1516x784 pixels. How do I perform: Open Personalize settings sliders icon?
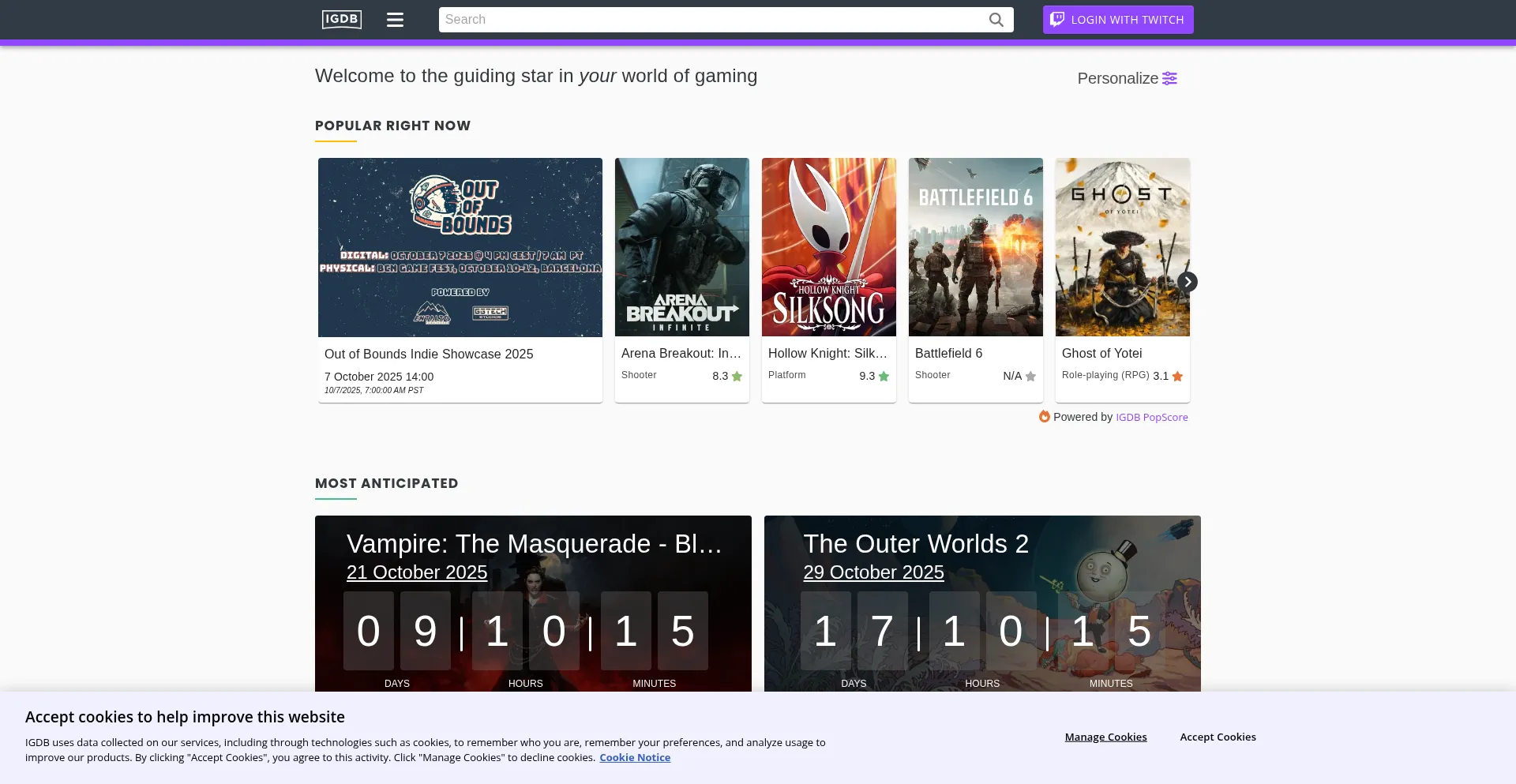pos(1169,78)
